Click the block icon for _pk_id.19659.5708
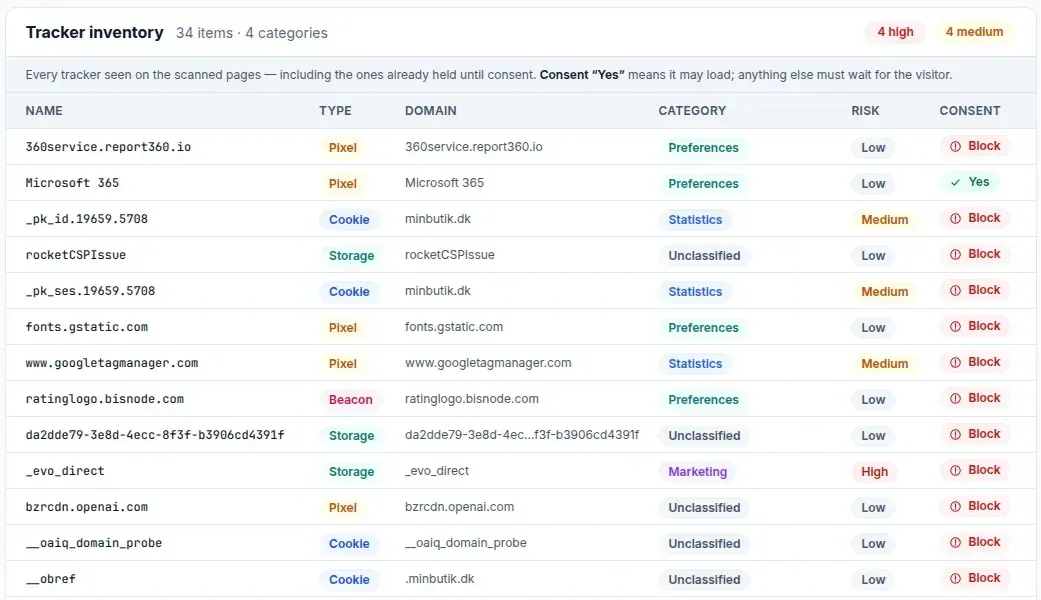 tap(955, 218)
